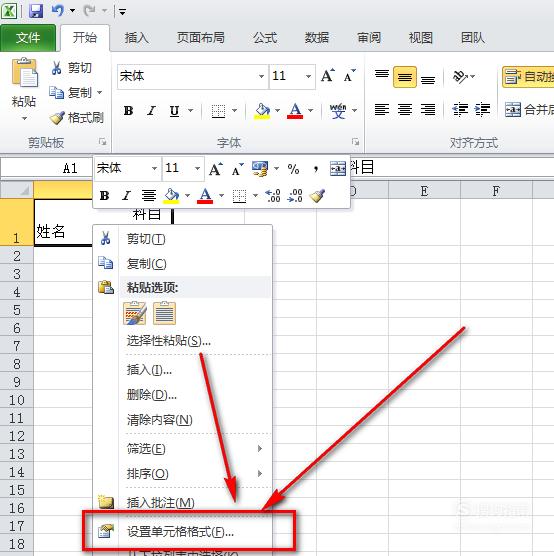Open ribbon fill color dropdown arrow
The image size is (554, 556).
tap(277, 111)
